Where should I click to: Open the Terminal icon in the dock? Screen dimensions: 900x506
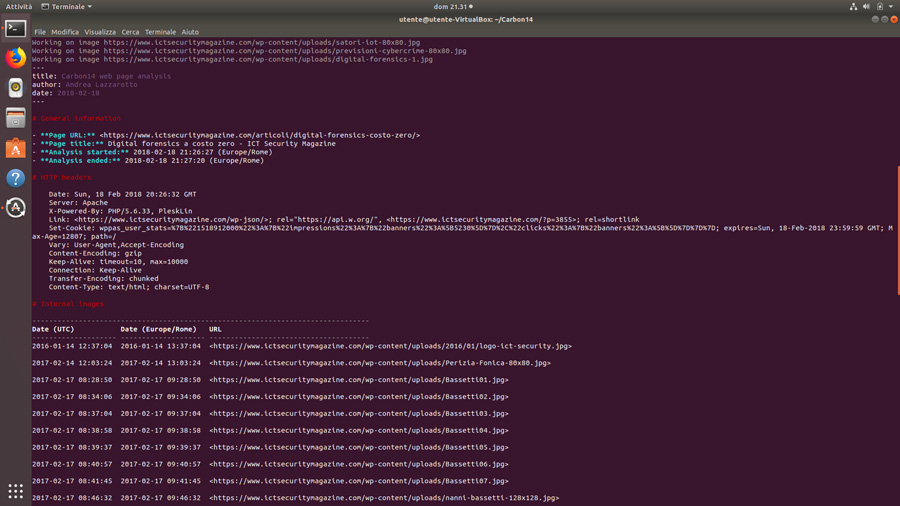click(x=15, y=28)
